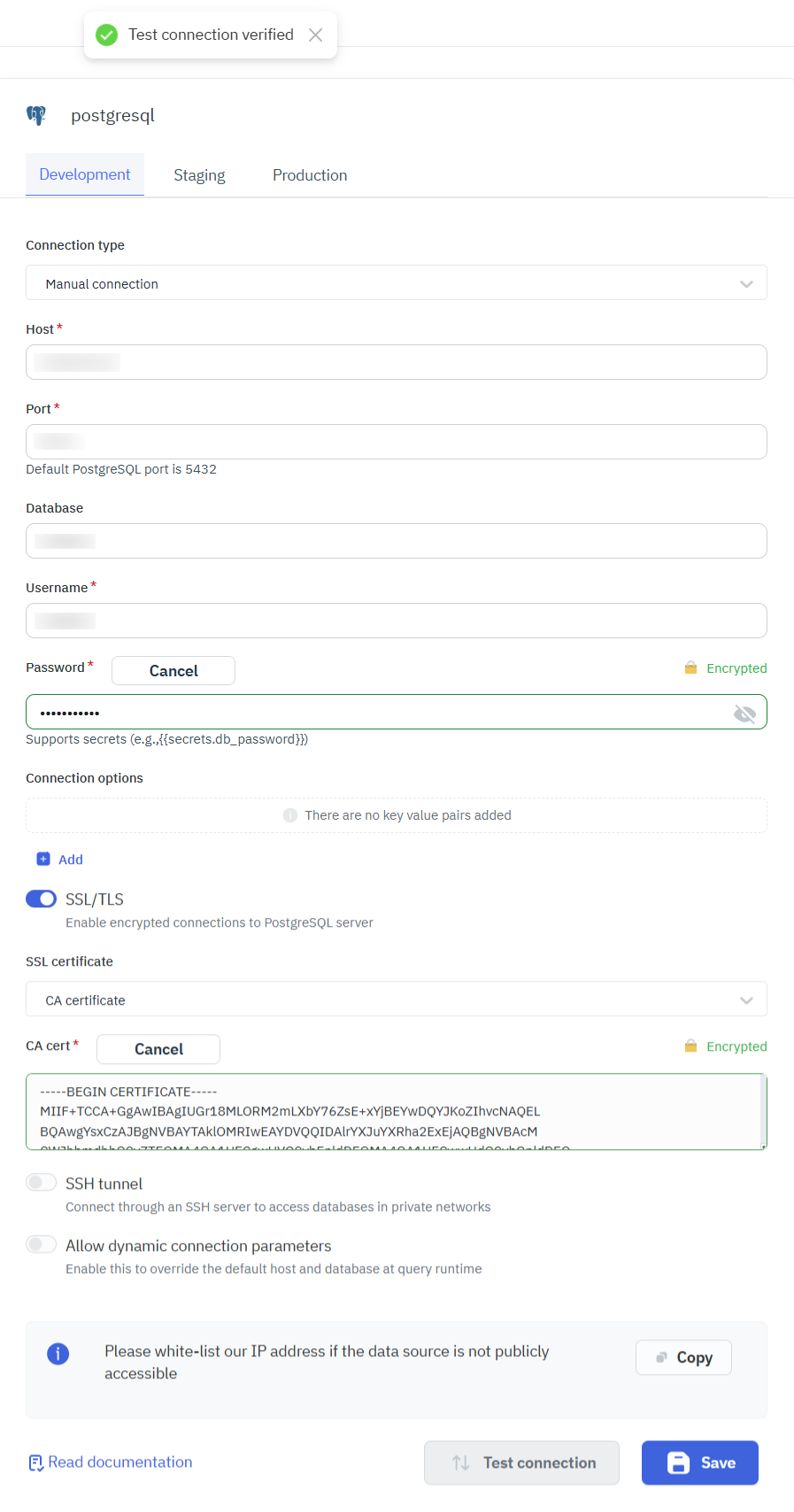794x1512 pixels.
Task: Switch to the Production tab
Action: [310, 175]
